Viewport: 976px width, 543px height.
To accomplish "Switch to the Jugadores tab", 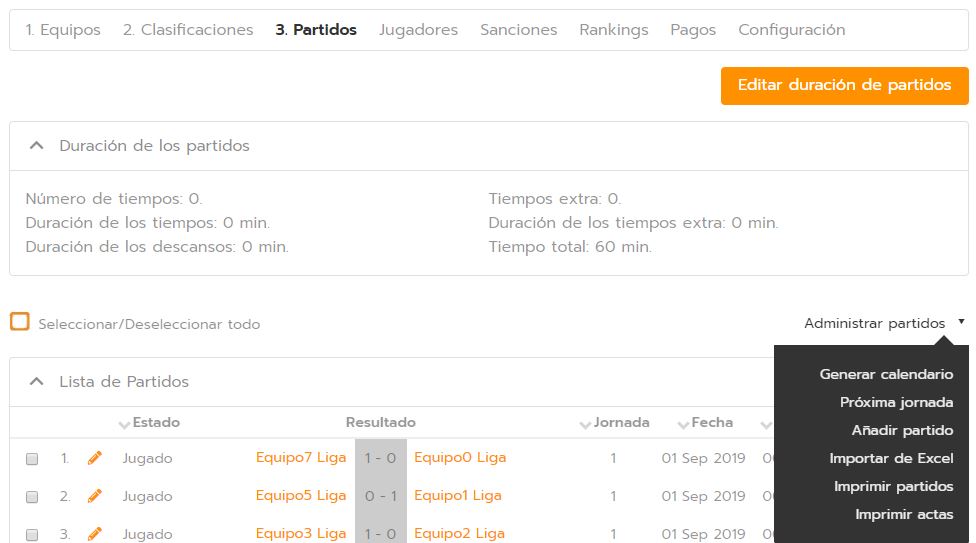I will pyautogui.click(x=418, y=30).
